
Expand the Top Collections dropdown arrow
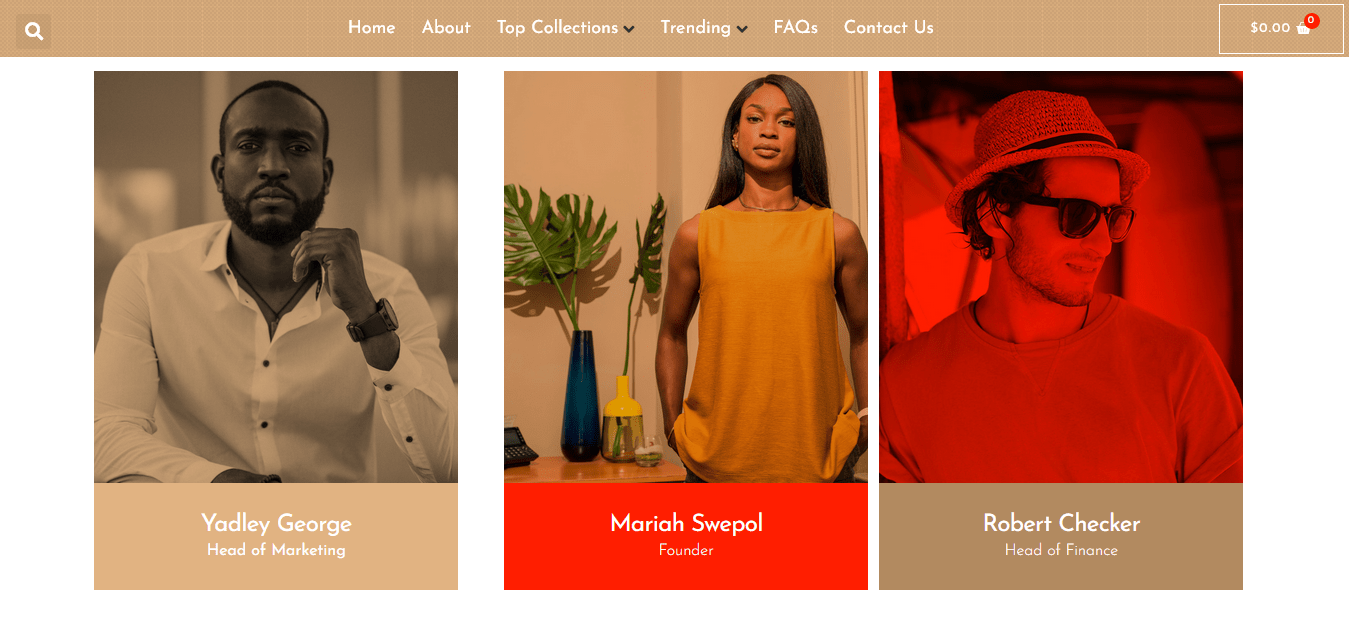point(629,29)
